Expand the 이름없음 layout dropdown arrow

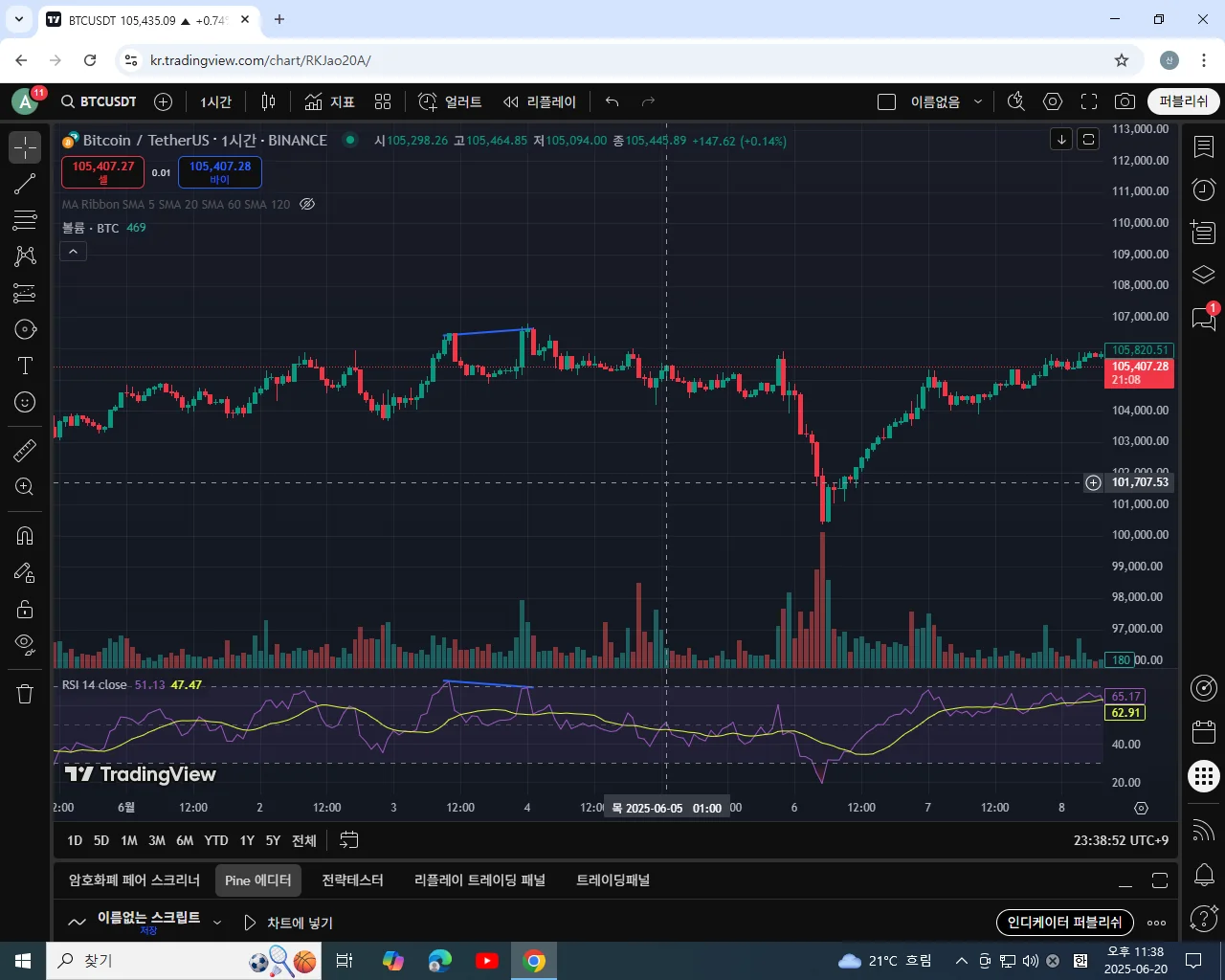[978, 101]
